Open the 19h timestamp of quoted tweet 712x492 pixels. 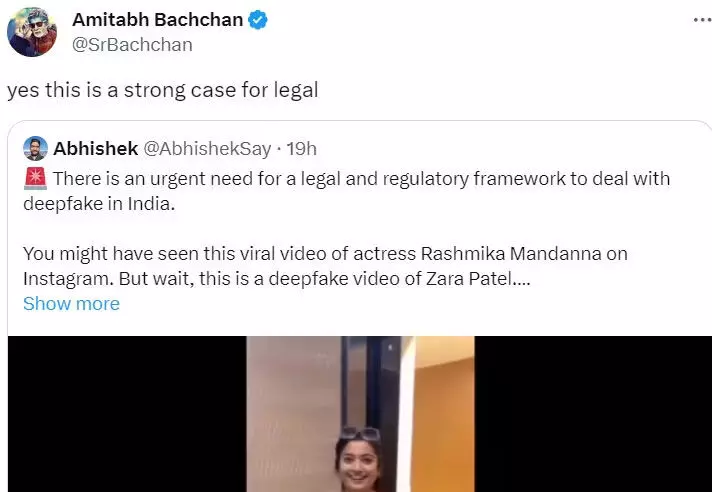pos(302,149)
